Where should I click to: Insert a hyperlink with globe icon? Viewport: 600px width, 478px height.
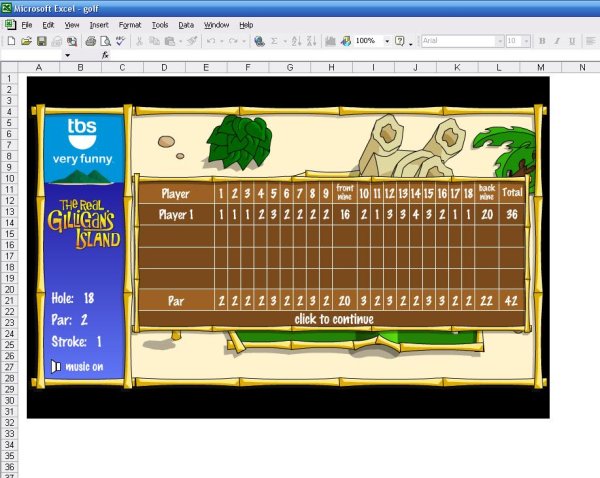[x=259, y=41]
